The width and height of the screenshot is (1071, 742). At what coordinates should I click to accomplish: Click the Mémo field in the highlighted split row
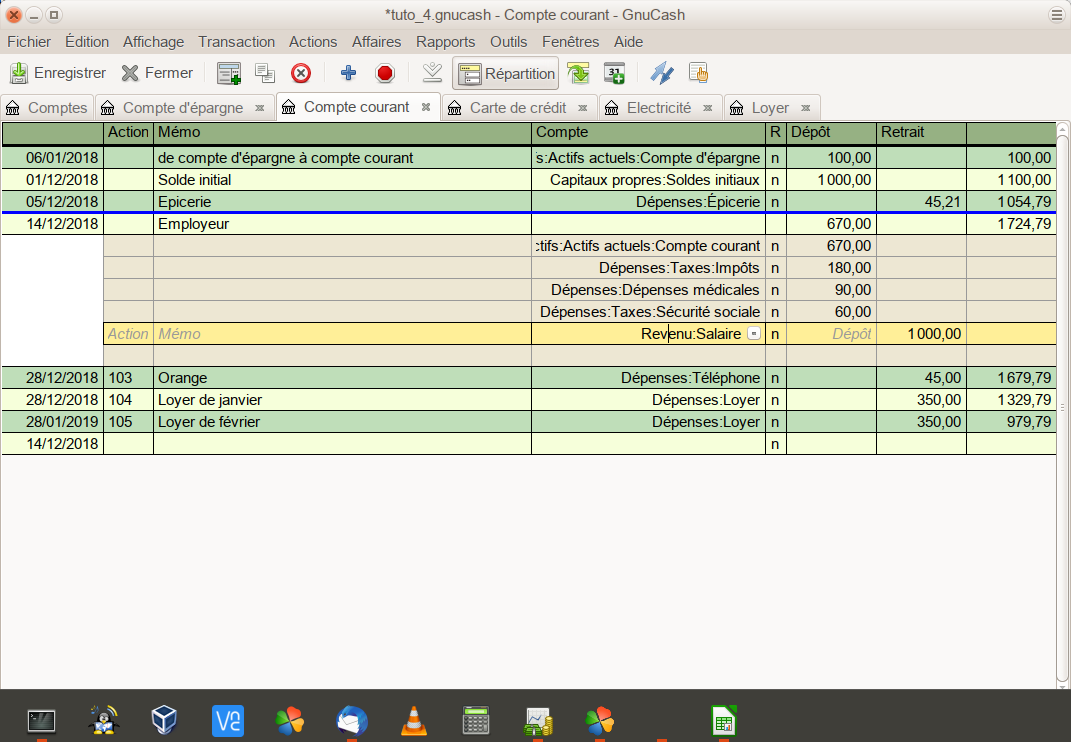point(341,334)
